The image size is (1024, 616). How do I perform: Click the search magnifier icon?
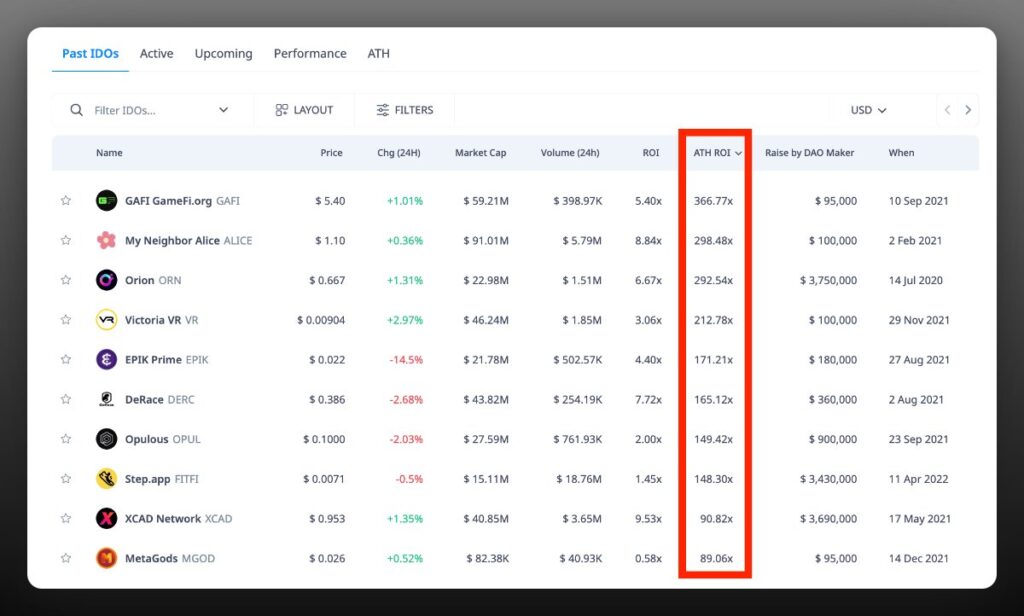76,110
